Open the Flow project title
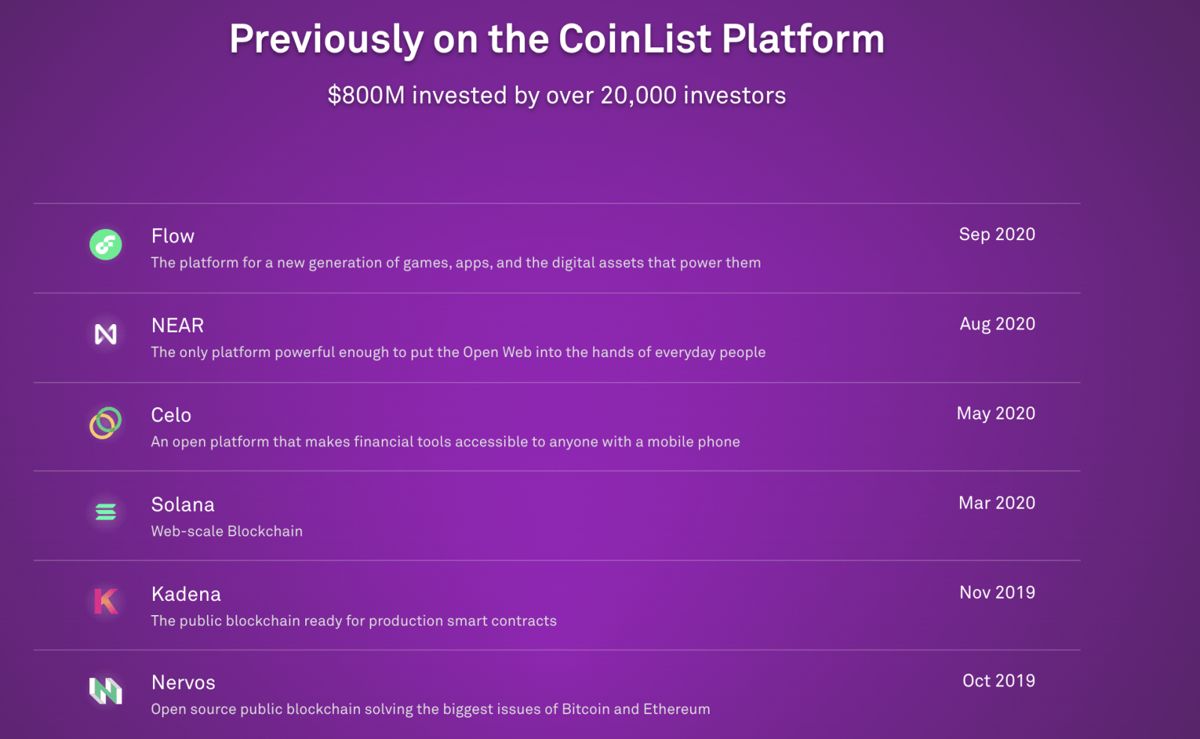Image resolution: width=1200 pixels, height=739 pixels. pyautogui.click(x=173, y=236)
